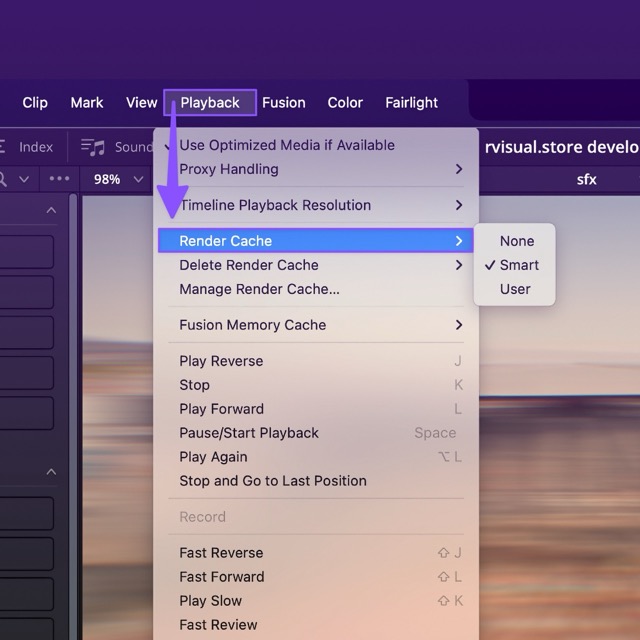Collapse the lower left panel section chevron
This screenshot has height=640, width=640.
(x=51, y=472)
